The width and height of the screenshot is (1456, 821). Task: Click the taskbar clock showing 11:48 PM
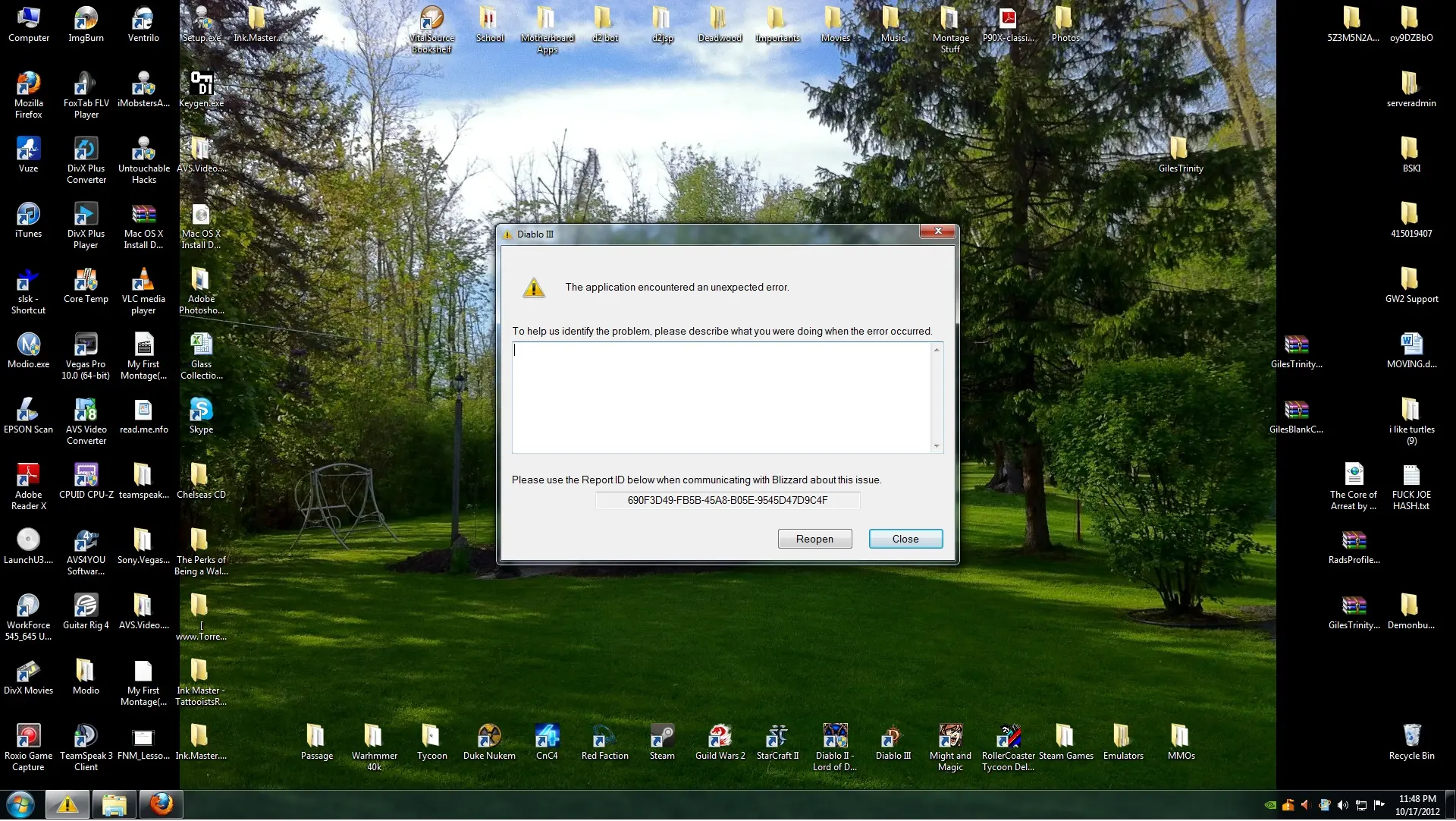click(1417, 805)
